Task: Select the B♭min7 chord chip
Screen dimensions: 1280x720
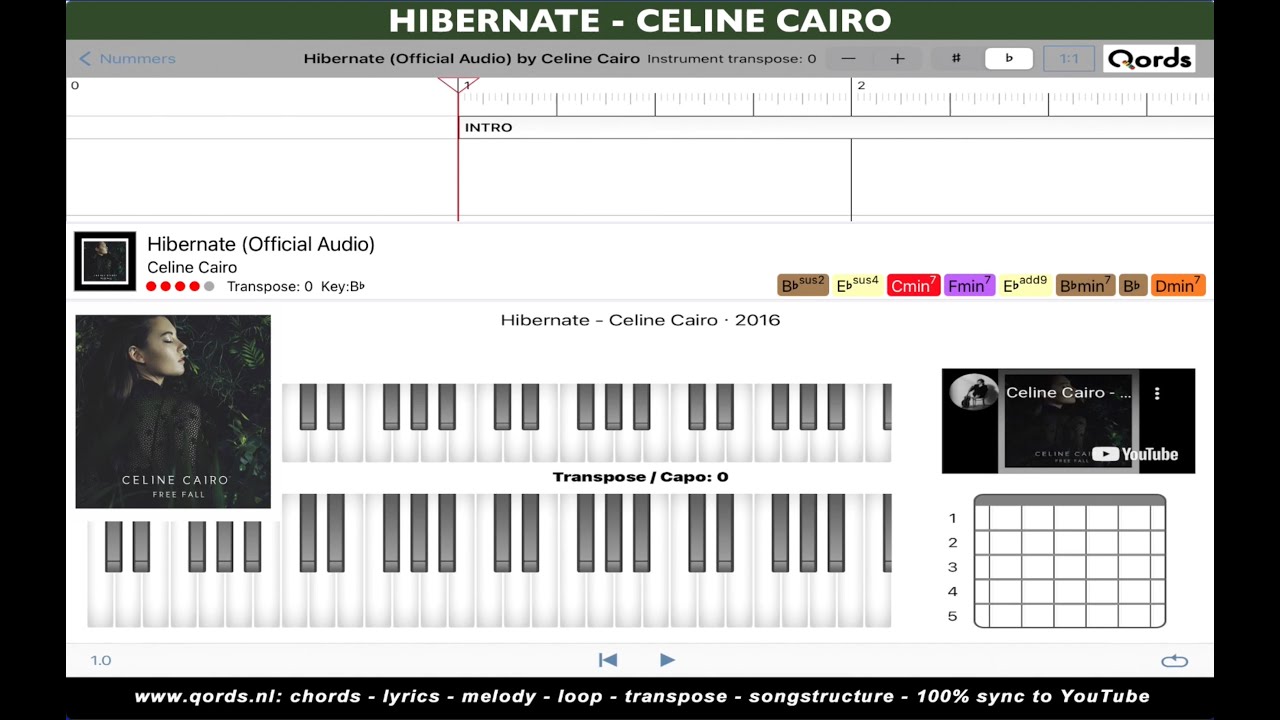Action: point(1085,285)
